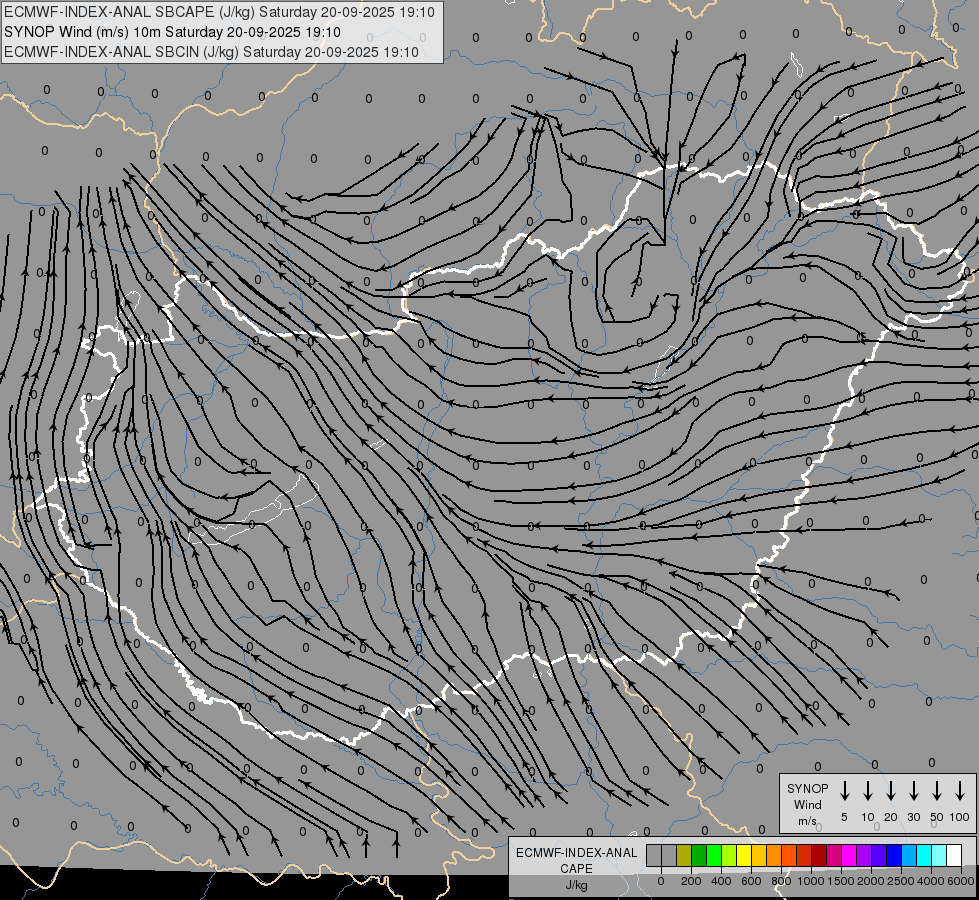The image size is (979, 900).
Task: Pick the bright green CAPE swatch
Action: (714, 856)
